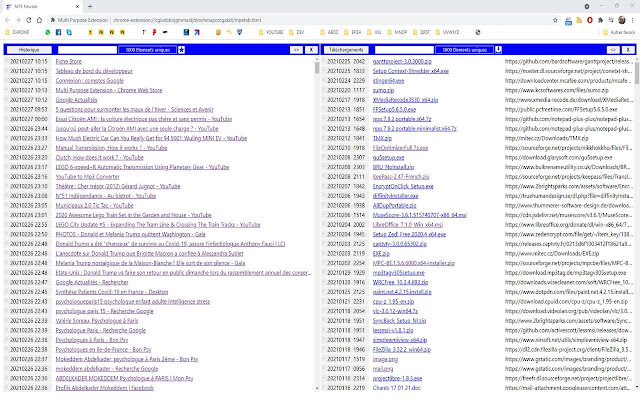Click the <> button in Téléchargements header
The height and width of the screenshot is (400, 640).
coord(613,50)
